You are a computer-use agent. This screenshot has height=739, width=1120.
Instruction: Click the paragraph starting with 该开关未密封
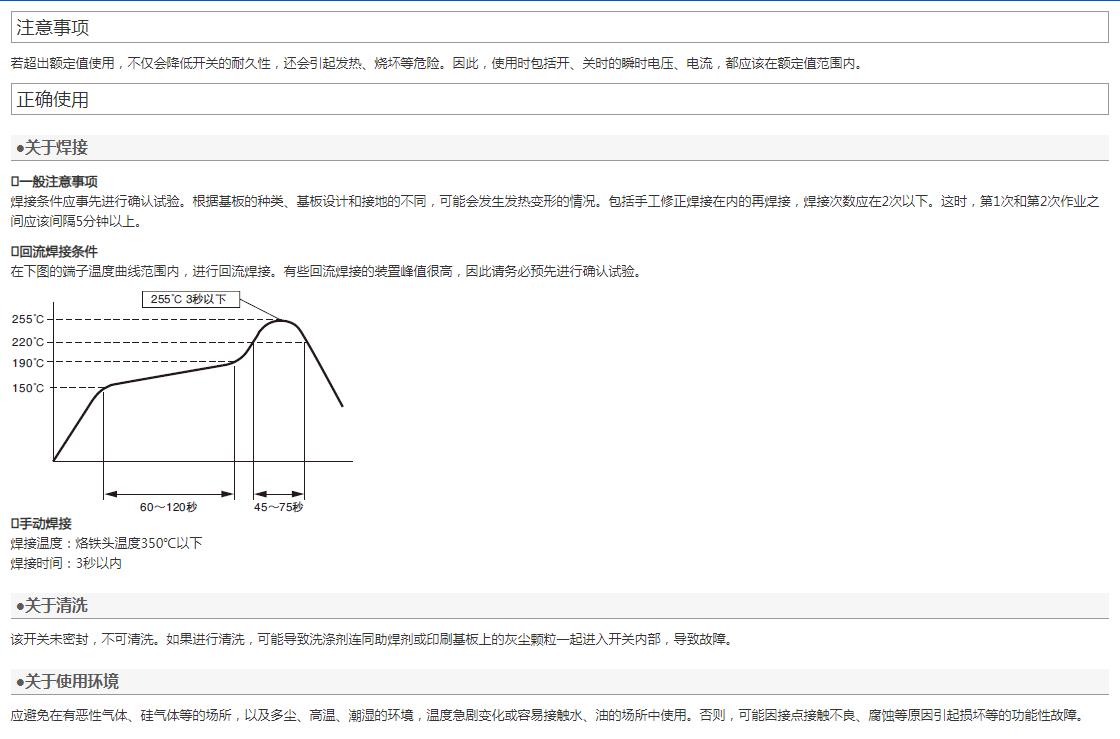click(372, 640)
